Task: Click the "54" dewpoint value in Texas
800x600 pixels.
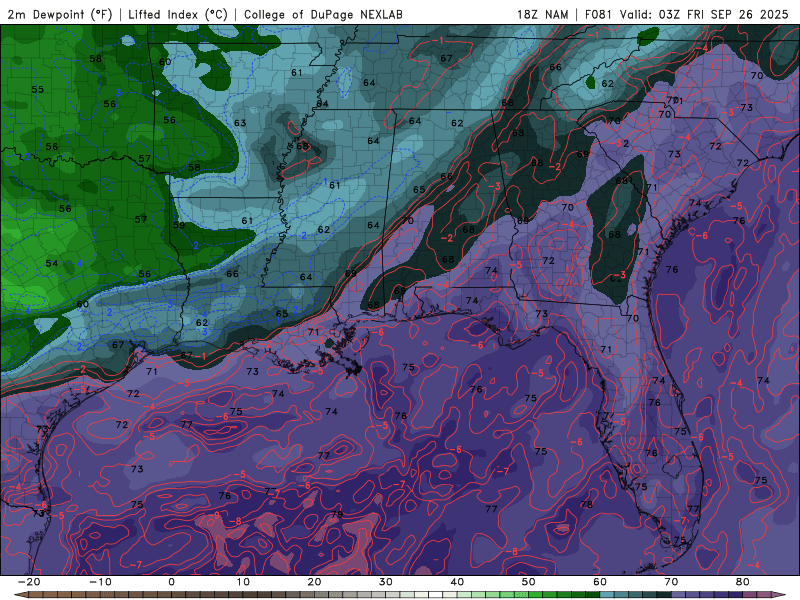Action: [52, 263]
